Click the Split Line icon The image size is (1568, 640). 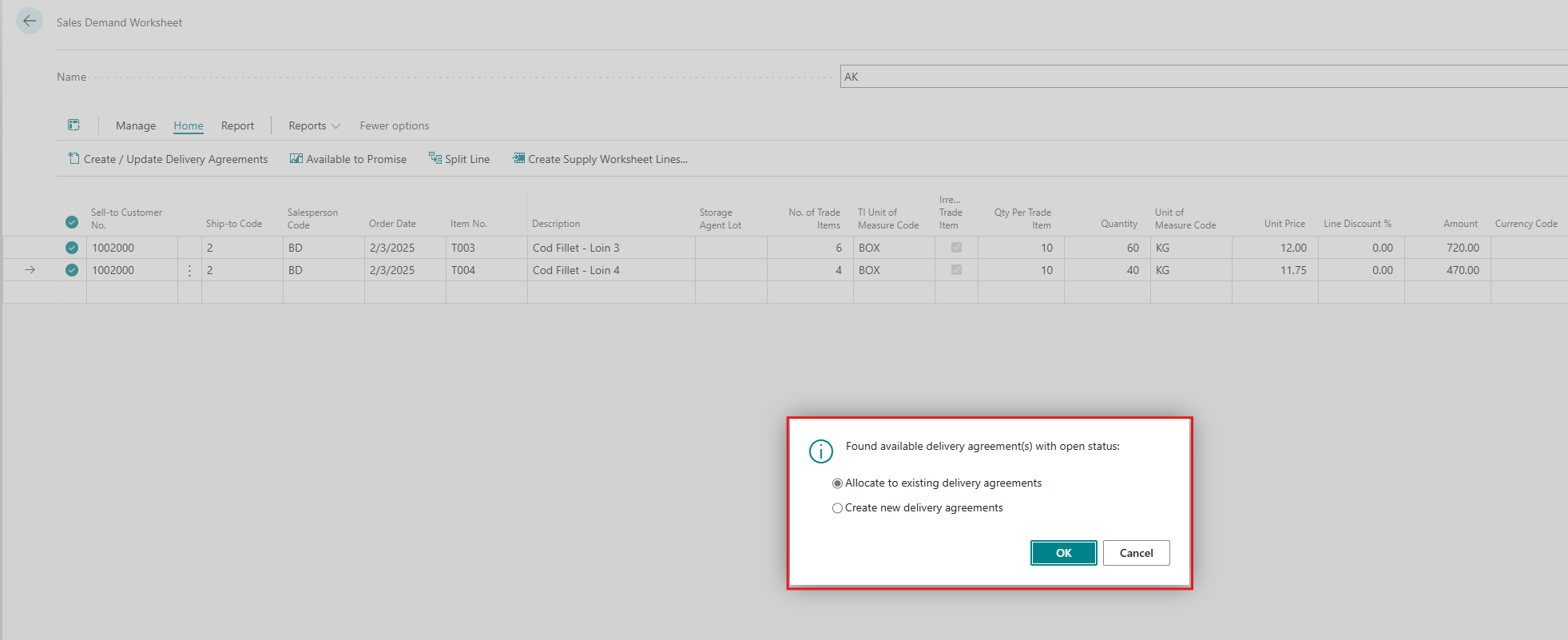click(x=435, y=159)
